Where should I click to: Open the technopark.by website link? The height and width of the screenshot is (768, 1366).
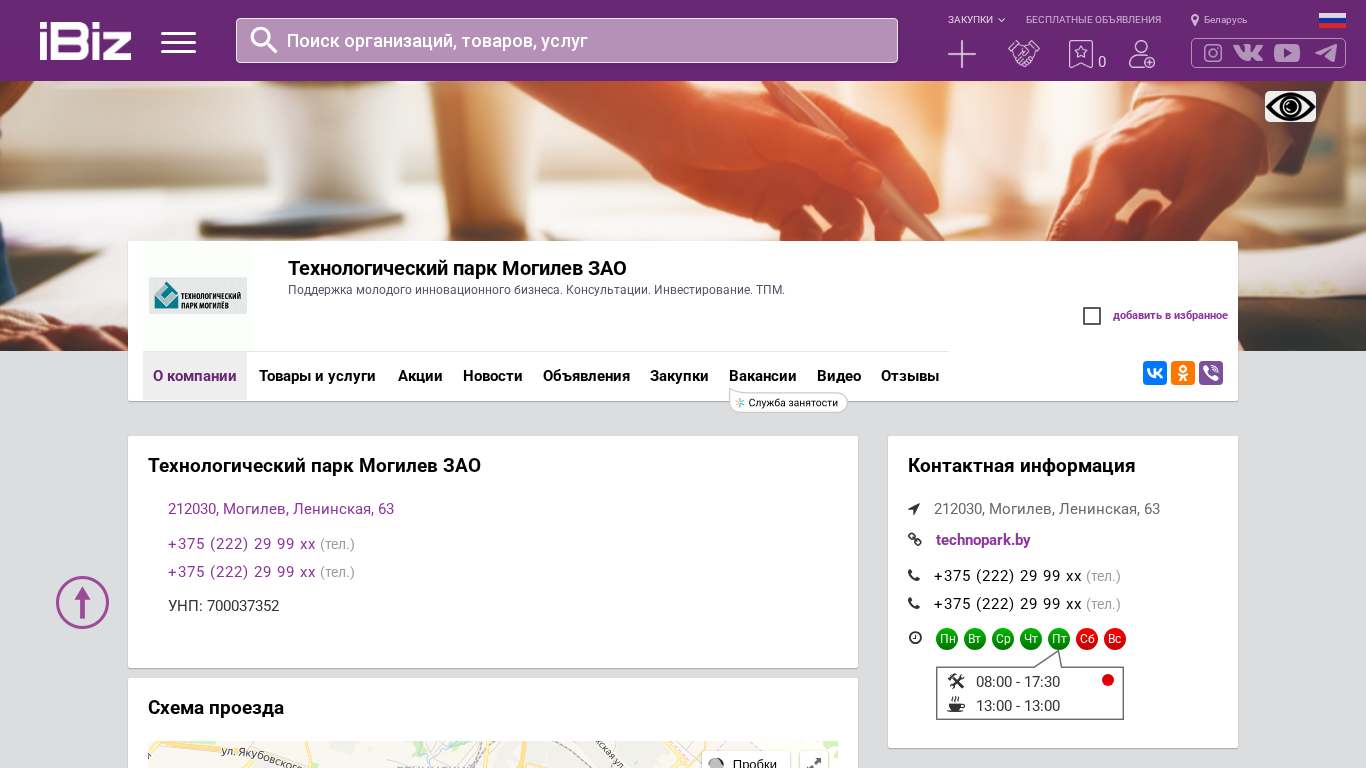click(983, 540)
